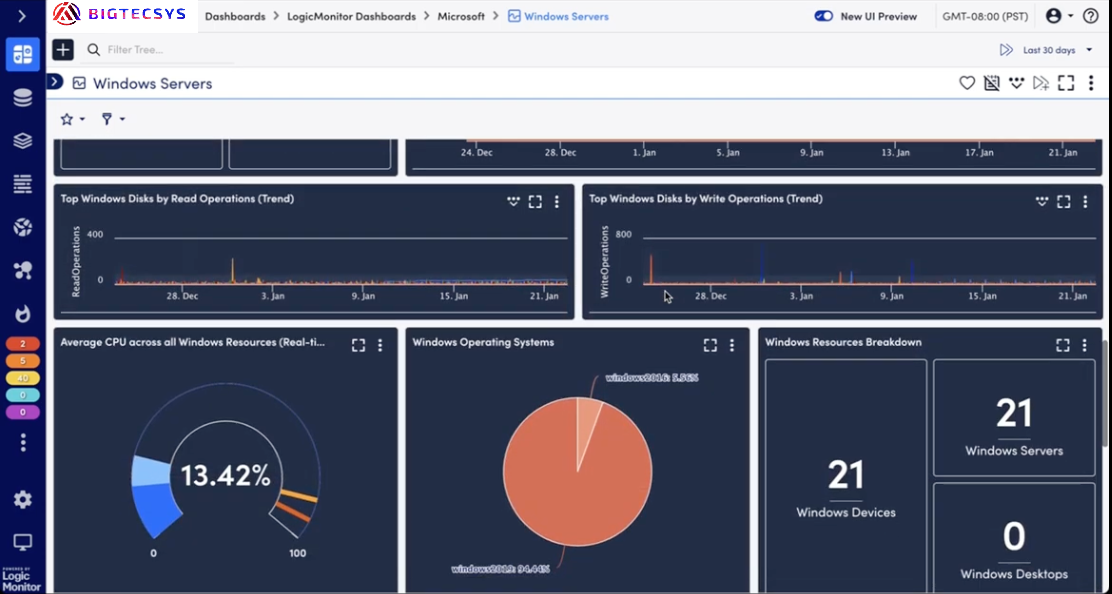
Task: Open the Resources database stack icon
Action: pos(23,98)
